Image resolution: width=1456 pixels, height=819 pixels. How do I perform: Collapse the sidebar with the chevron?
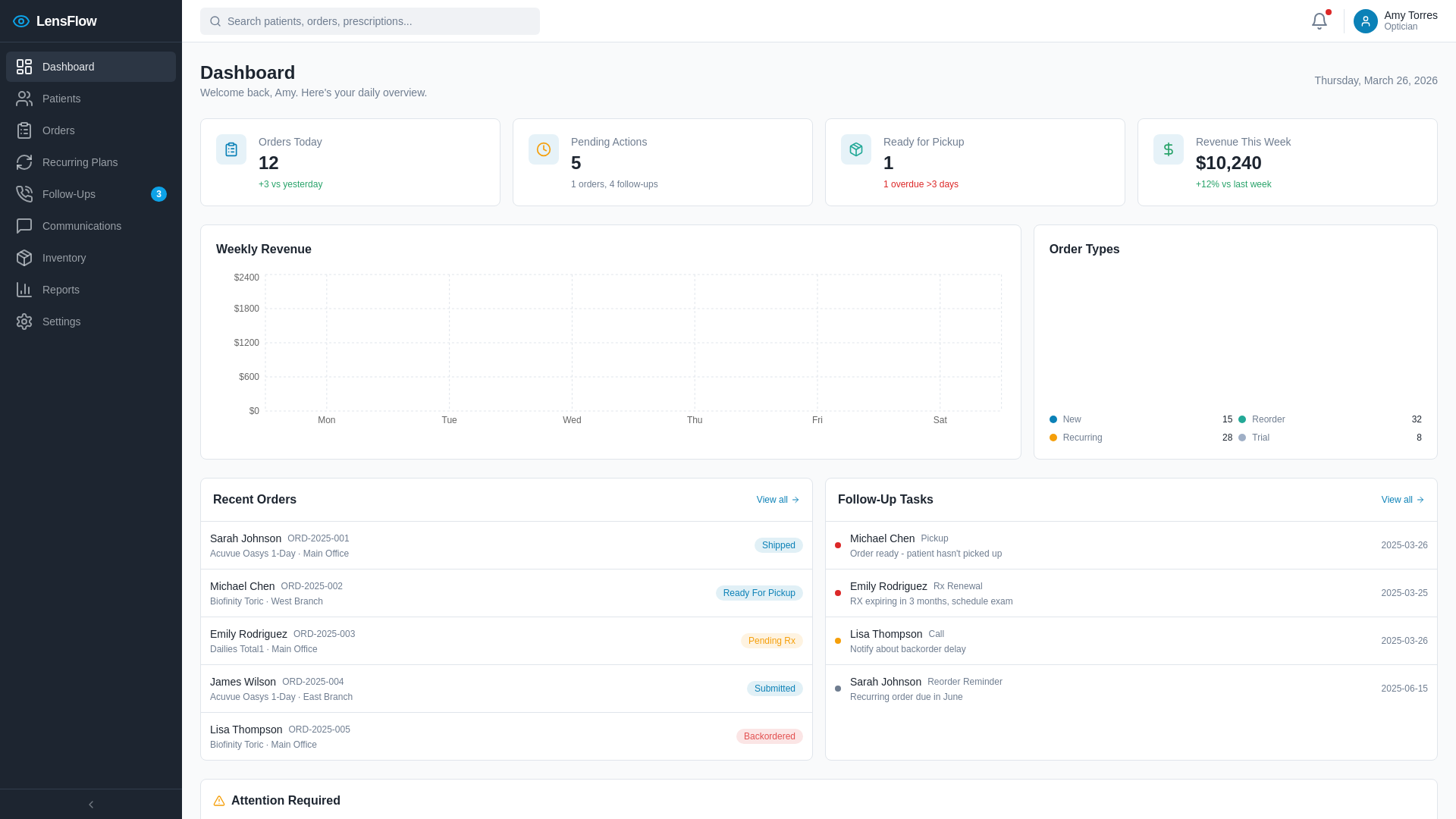click(x=91, y=805)
